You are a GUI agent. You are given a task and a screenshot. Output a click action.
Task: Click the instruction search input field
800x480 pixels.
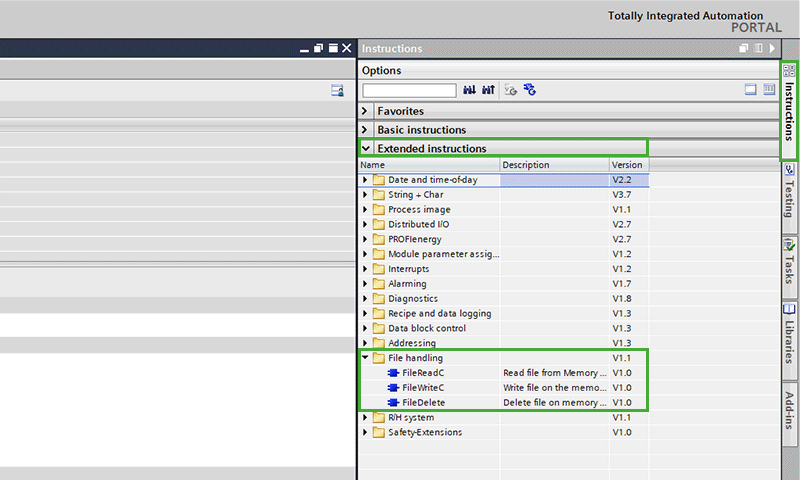[409, 90]
